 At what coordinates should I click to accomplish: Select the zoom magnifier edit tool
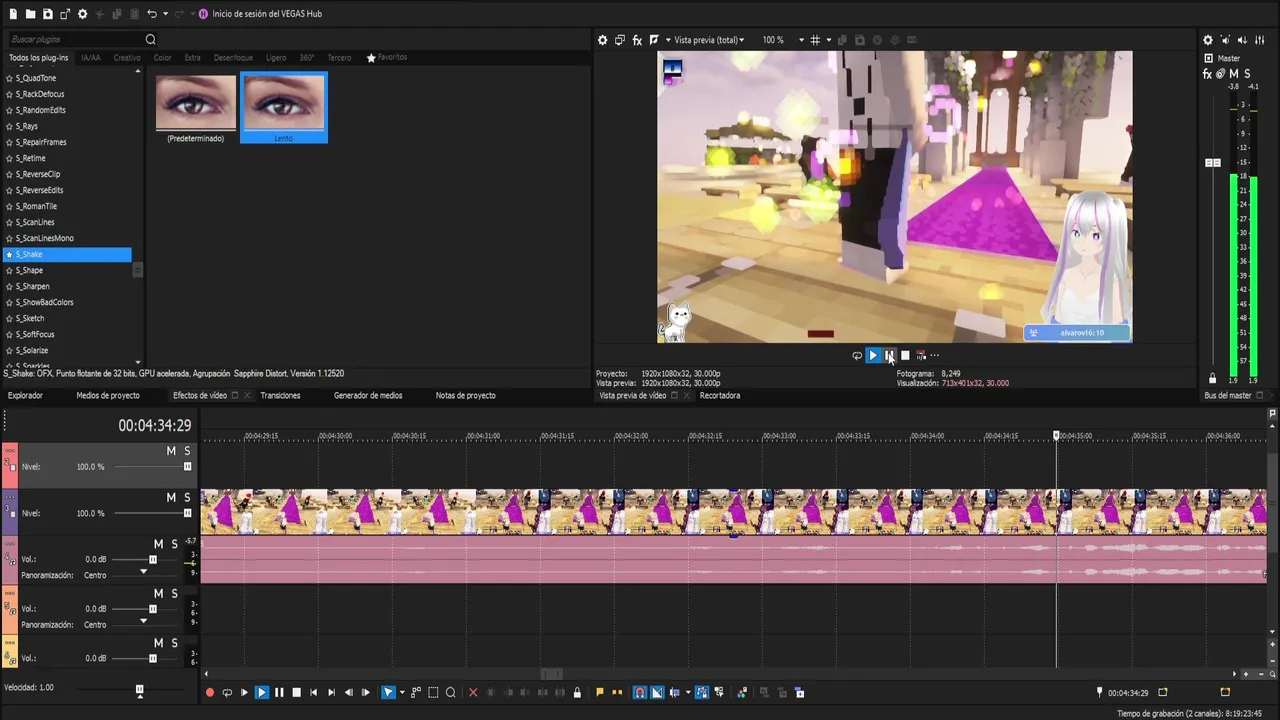coord(451,692)
